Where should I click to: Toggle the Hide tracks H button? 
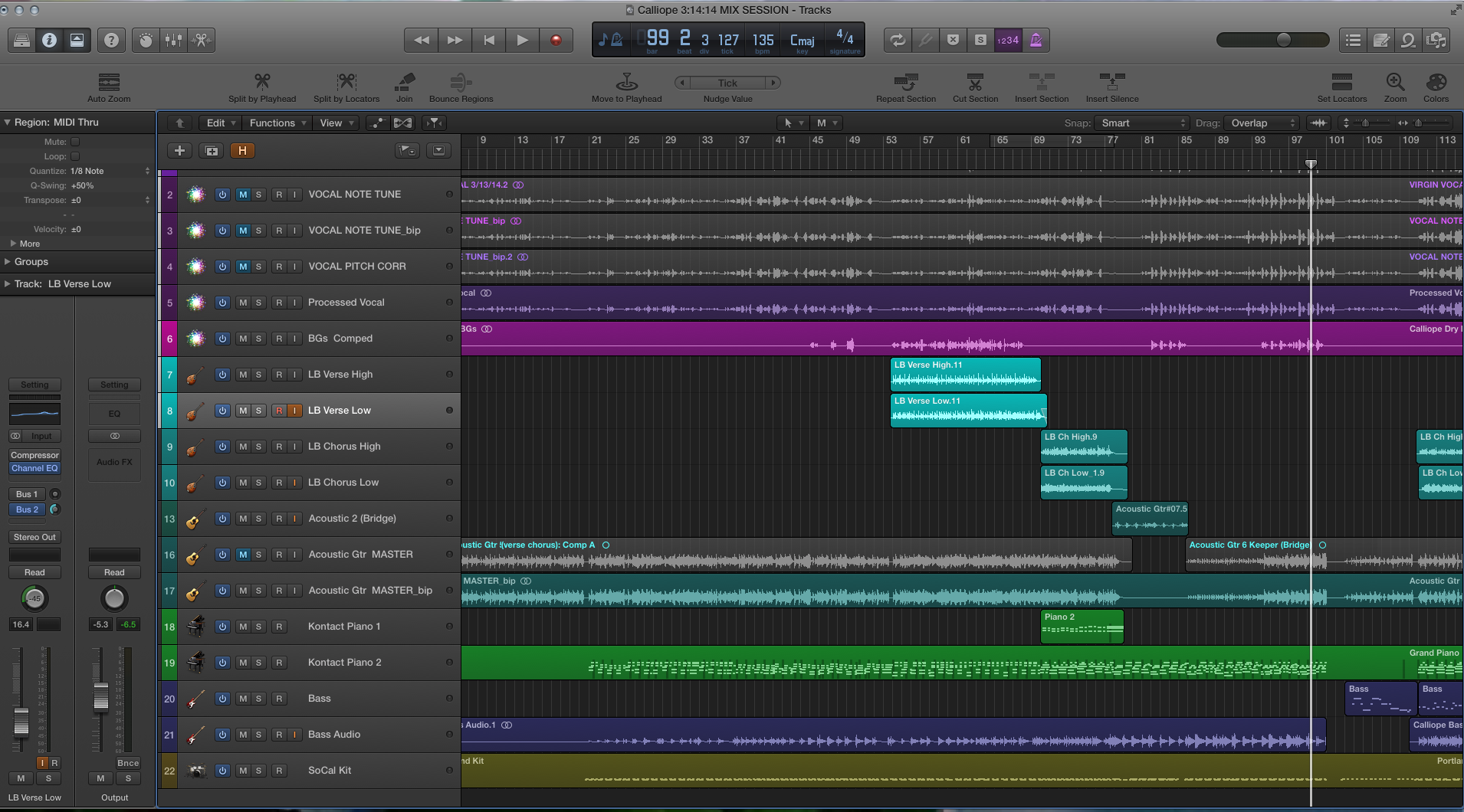click(x=242, y=150)
